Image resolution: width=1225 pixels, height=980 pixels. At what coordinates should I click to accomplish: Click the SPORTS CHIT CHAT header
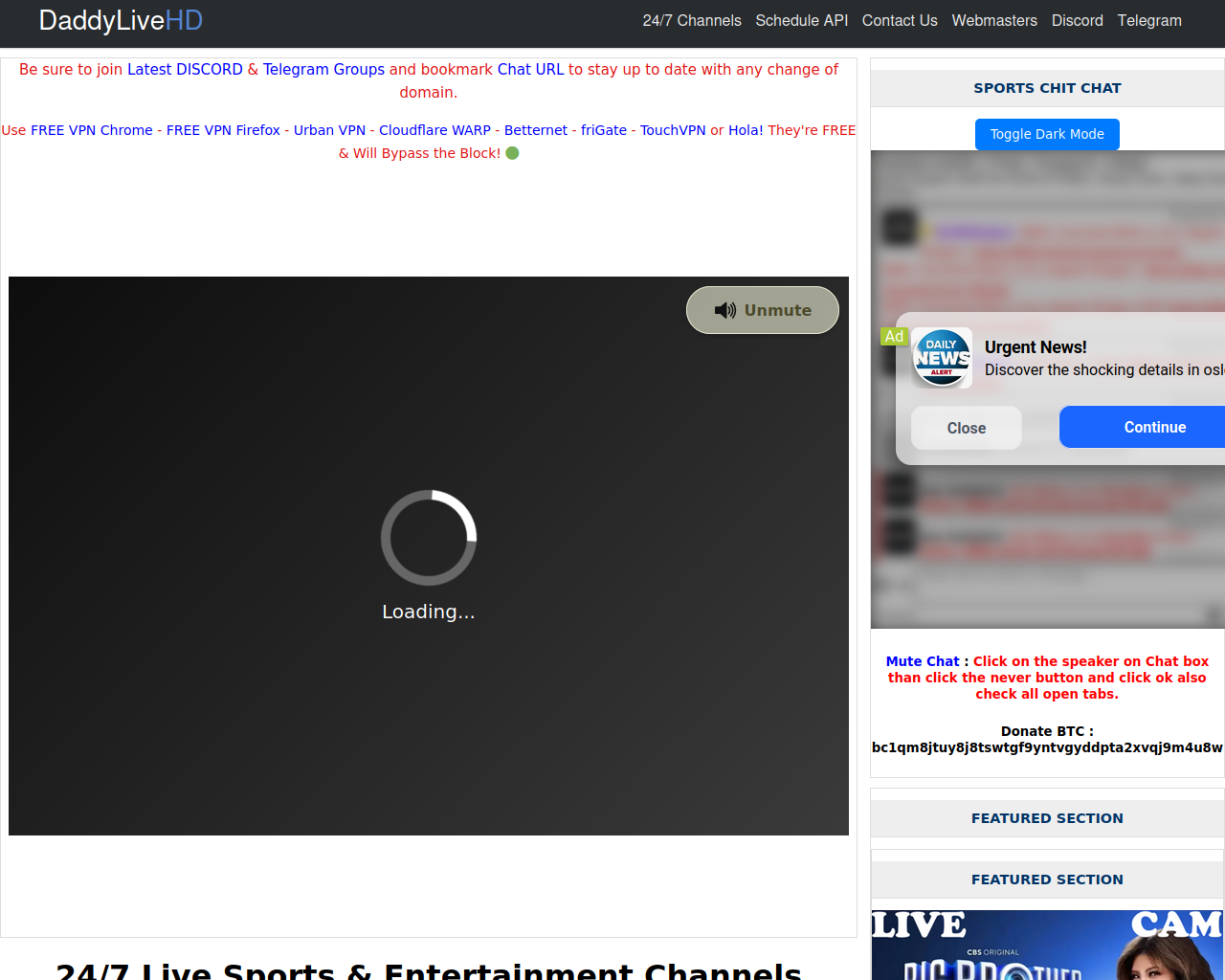[x=1047, y=88]
